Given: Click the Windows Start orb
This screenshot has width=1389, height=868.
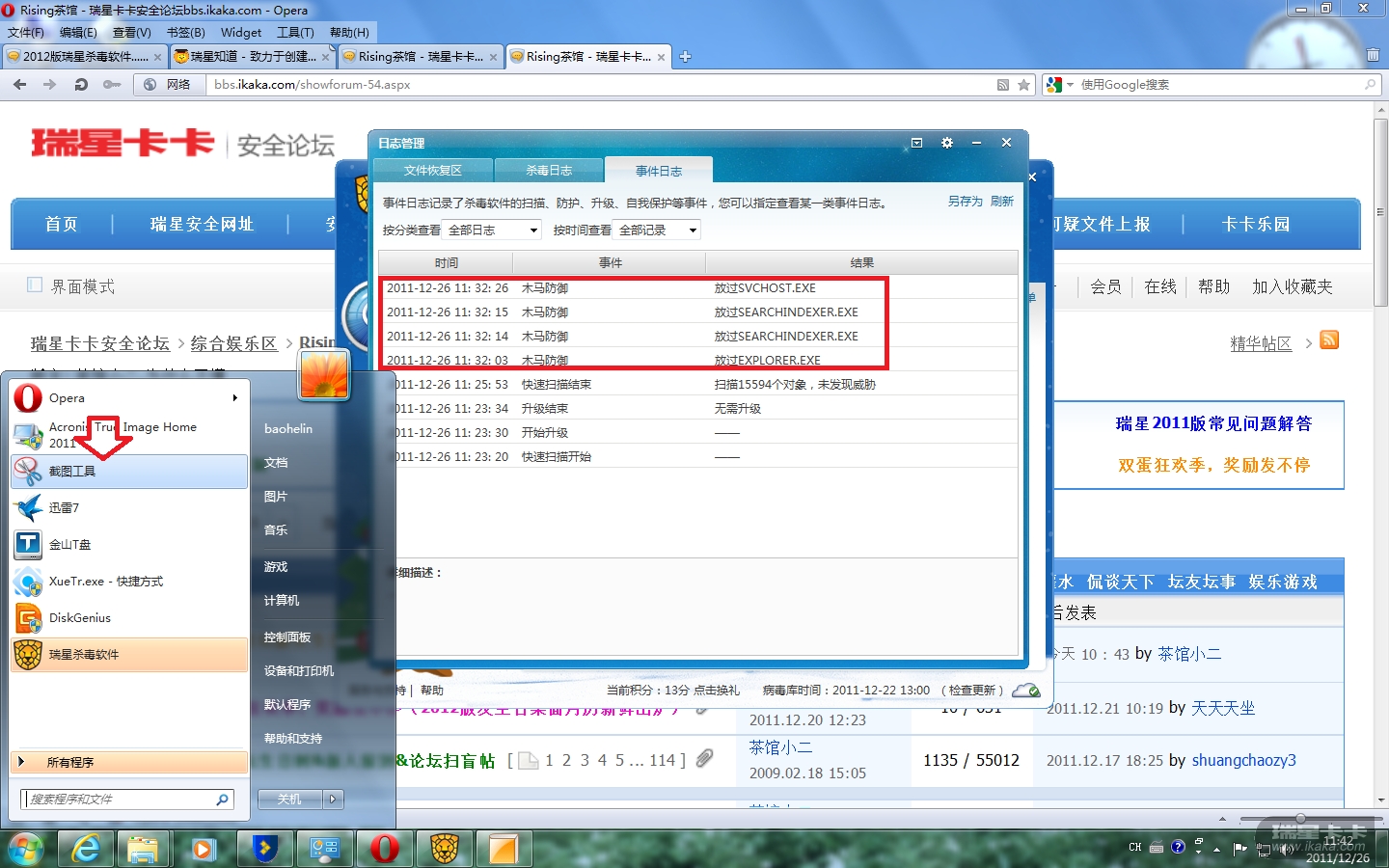Looking at the screenshot, I should 26,850.
